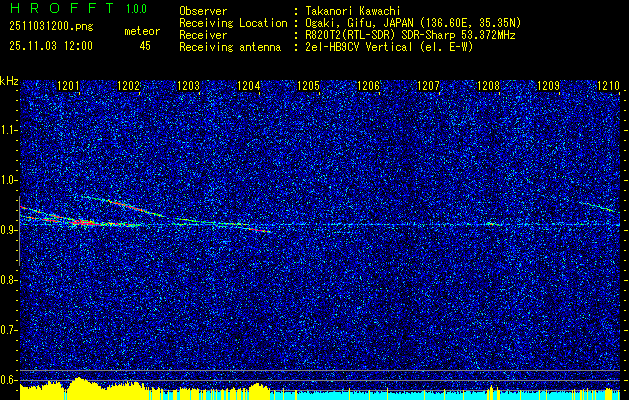Click the faint sloping trace below 1210
Screen dimensions: 629x400
tap(598, 206)
